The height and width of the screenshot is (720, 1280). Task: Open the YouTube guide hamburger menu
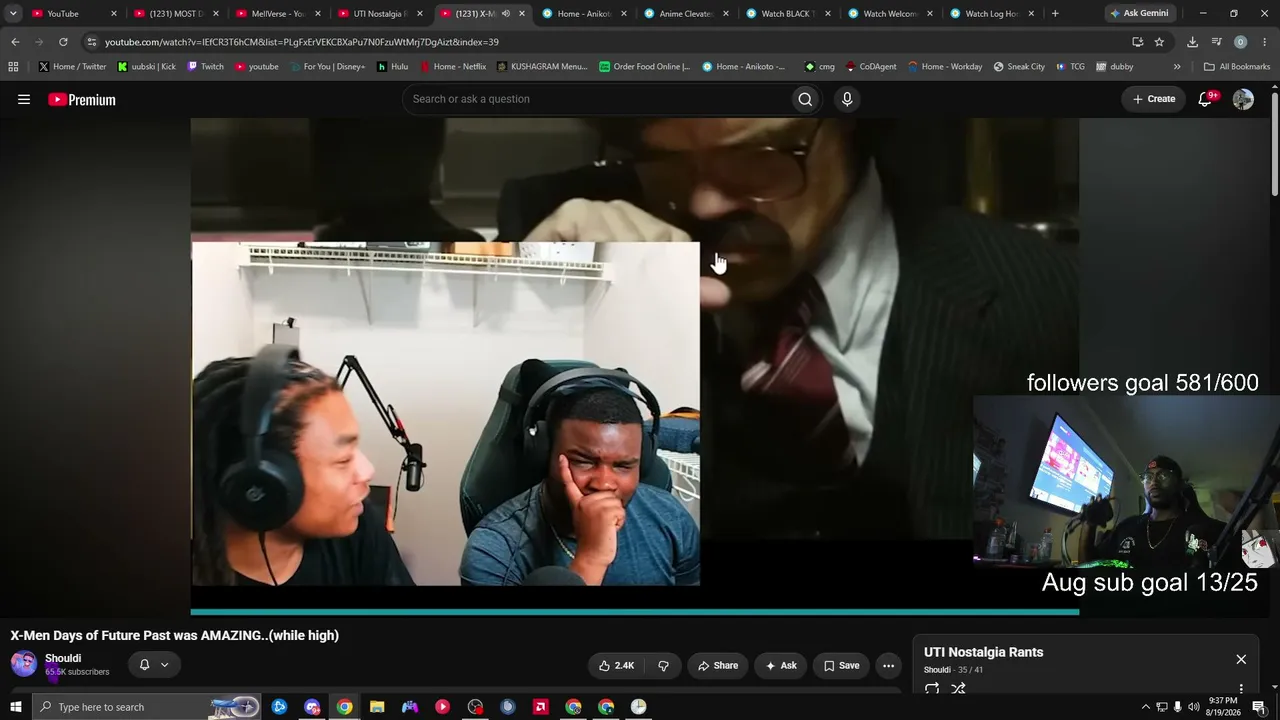(x=24, y=99)
